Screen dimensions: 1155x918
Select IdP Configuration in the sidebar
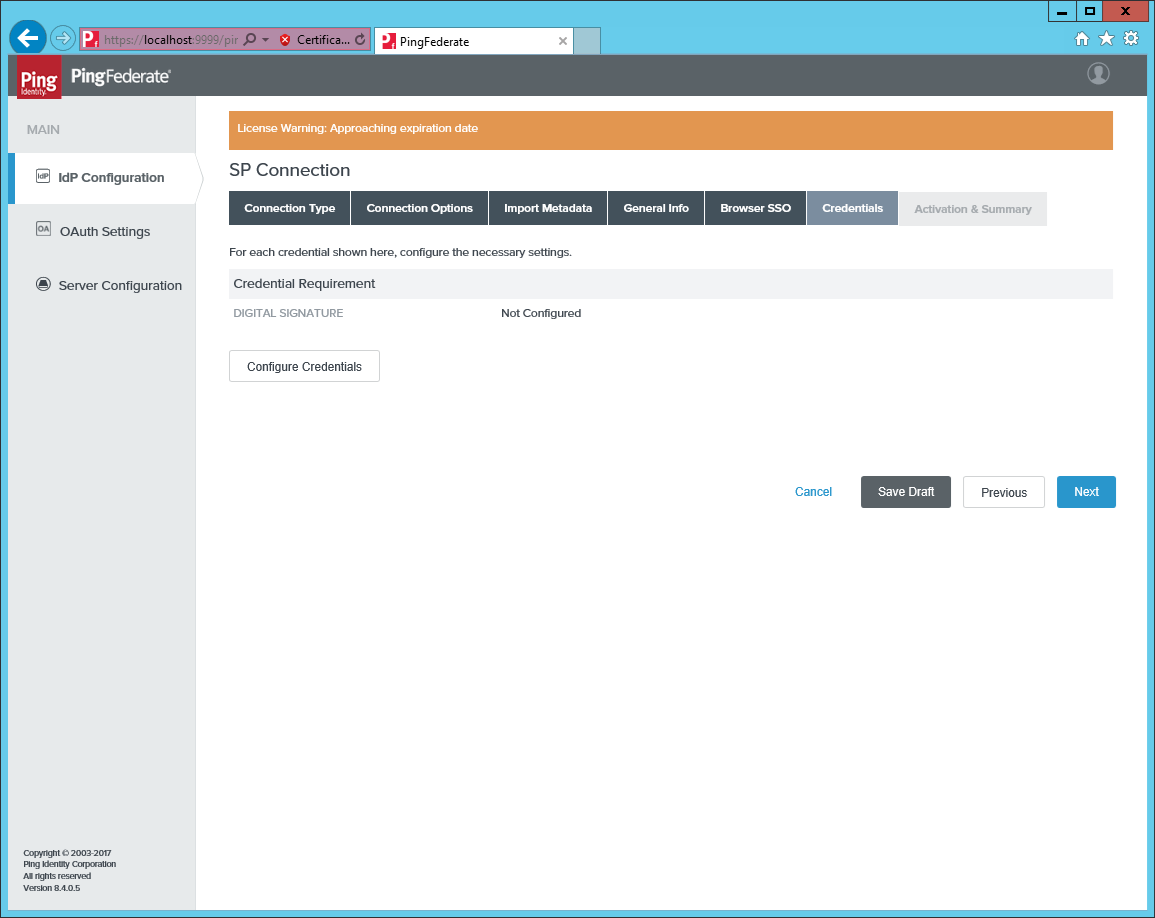click(x=105, y=178)
